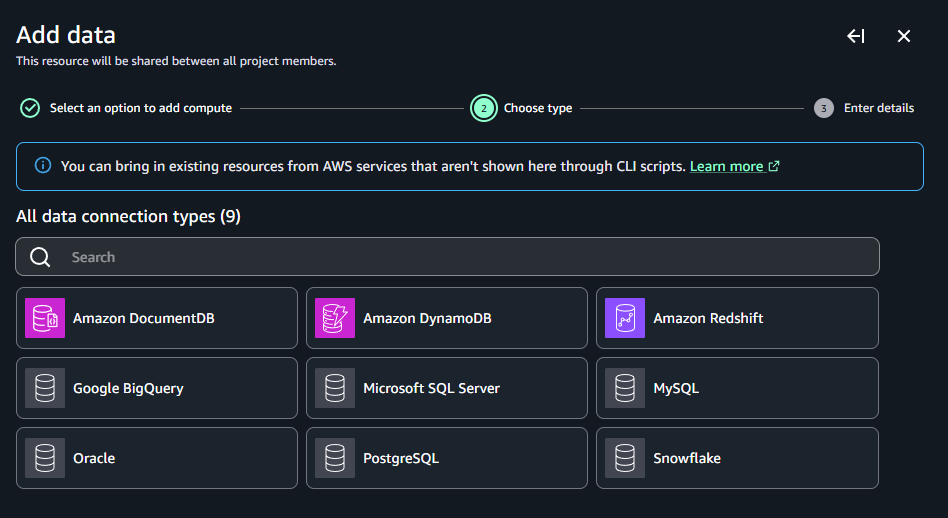Viewport: 948px width, 518px height.
Task: Select the Snowflake label text
Action: click(x=687, y=458)
